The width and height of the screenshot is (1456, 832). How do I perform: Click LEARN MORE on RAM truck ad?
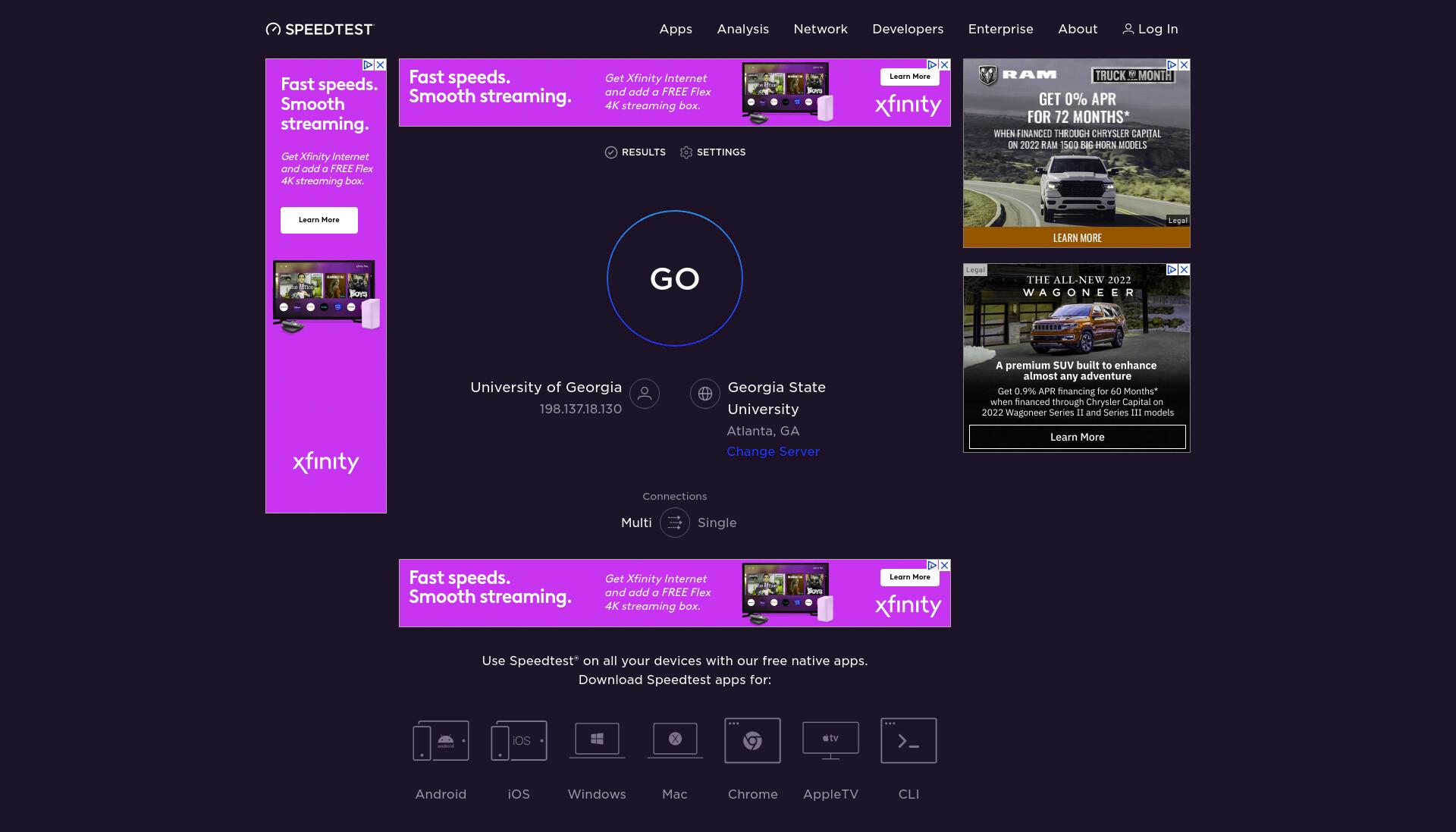(1077, 237)
